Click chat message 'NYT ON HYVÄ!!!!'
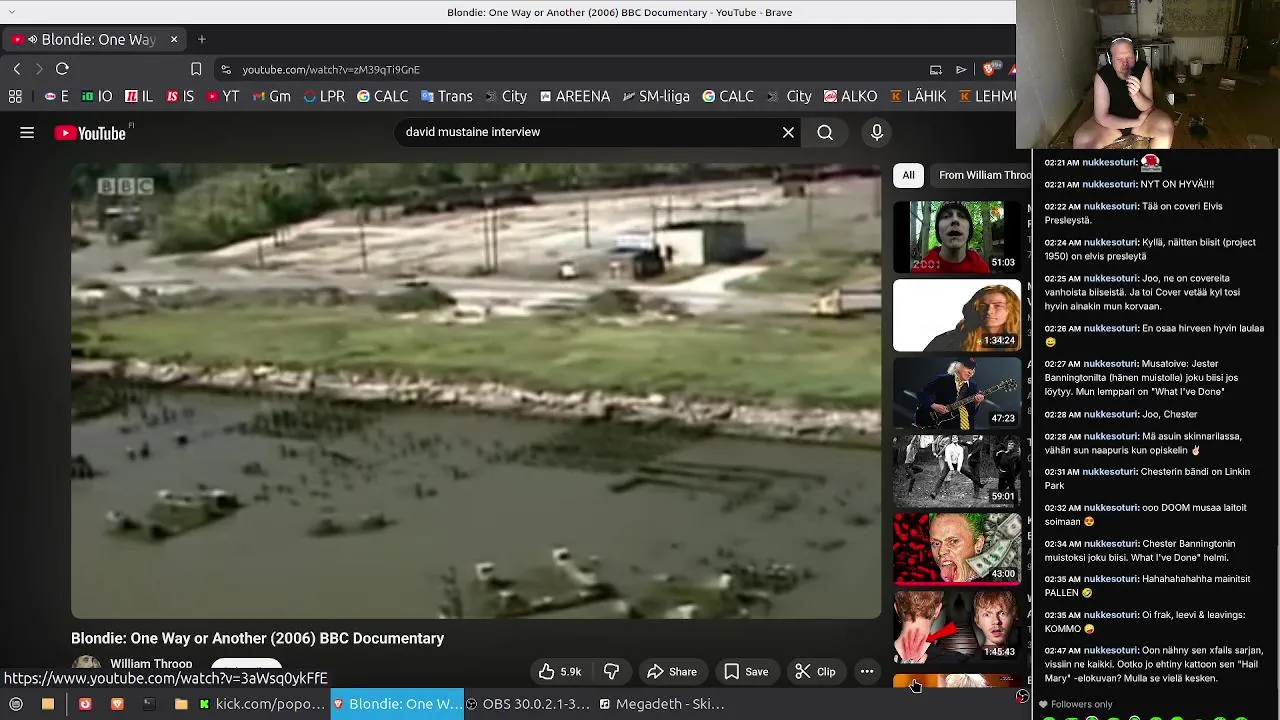1280x720 pixels. [x=1178, y=184]
